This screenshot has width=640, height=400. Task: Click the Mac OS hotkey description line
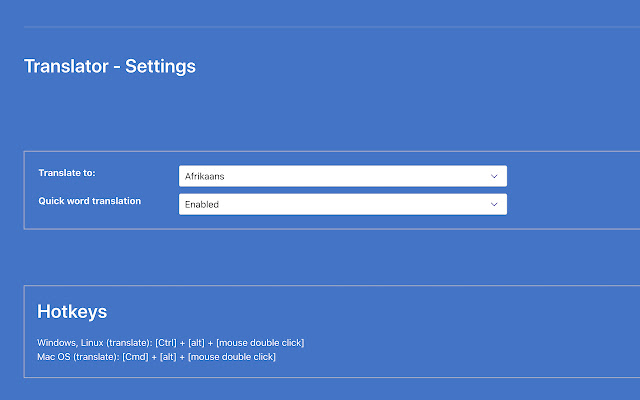point(156,357)
